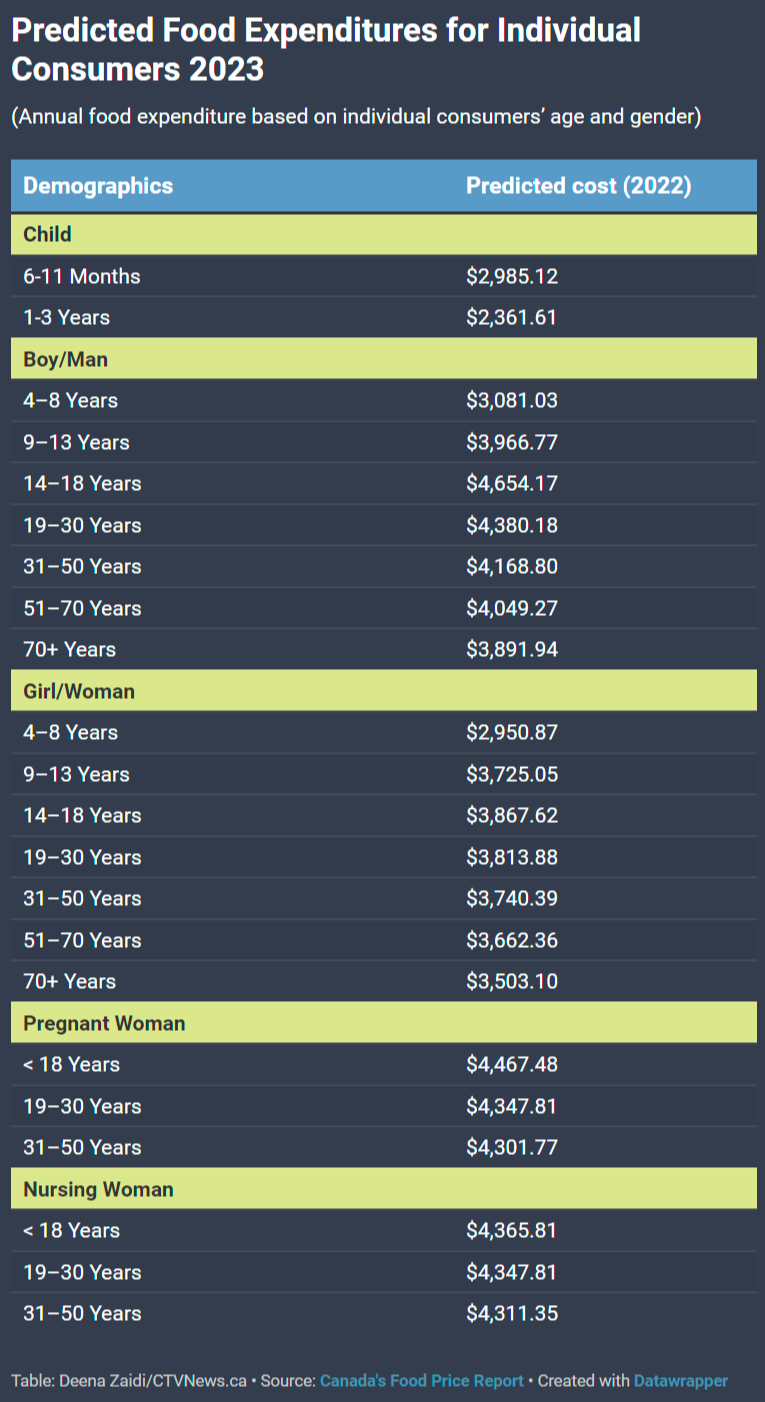Viewport: 765px width, 1402px height.
Task: Click the $4,467.48 cost value
Action: point(512,1065)
